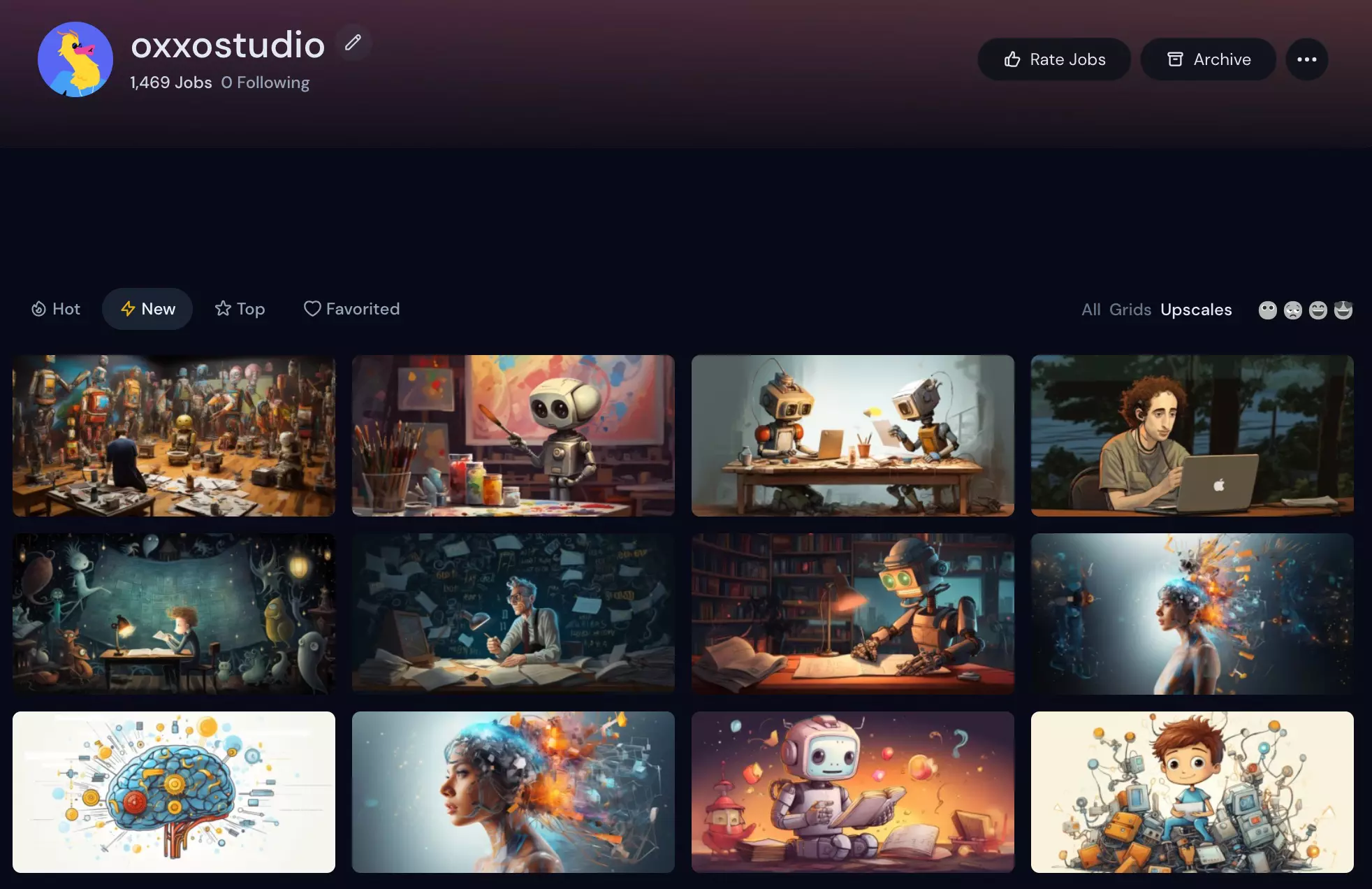Click the pencil edit icon beside oxxostudio
Viewport: 1372px width, 889px height.
point(353,43)
